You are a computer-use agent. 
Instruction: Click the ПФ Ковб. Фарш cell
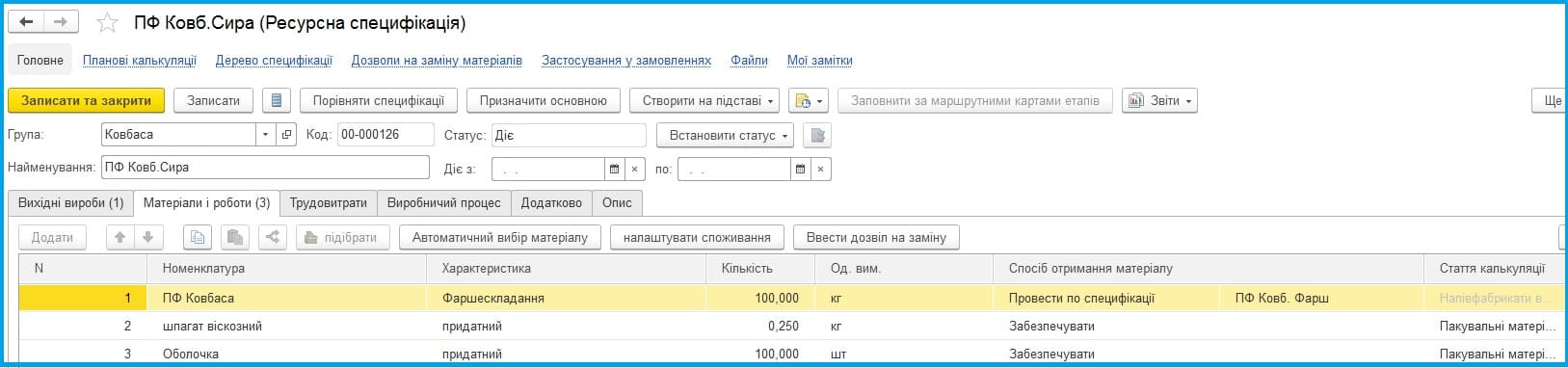point(1321,299)
